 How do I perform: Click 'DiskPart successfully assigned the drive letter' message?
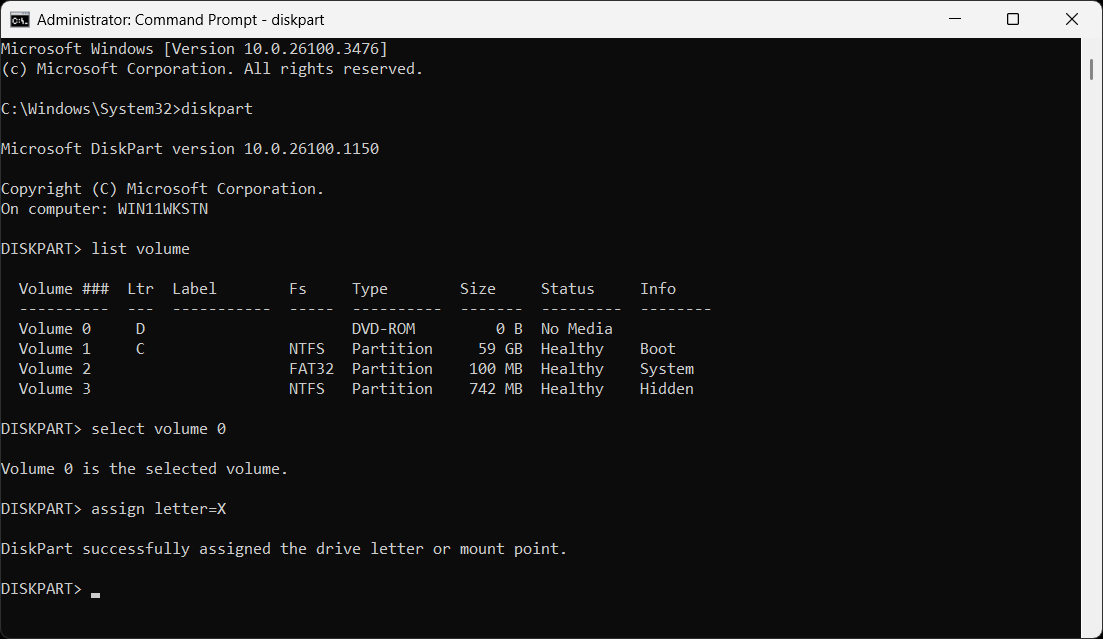point(284,549)
